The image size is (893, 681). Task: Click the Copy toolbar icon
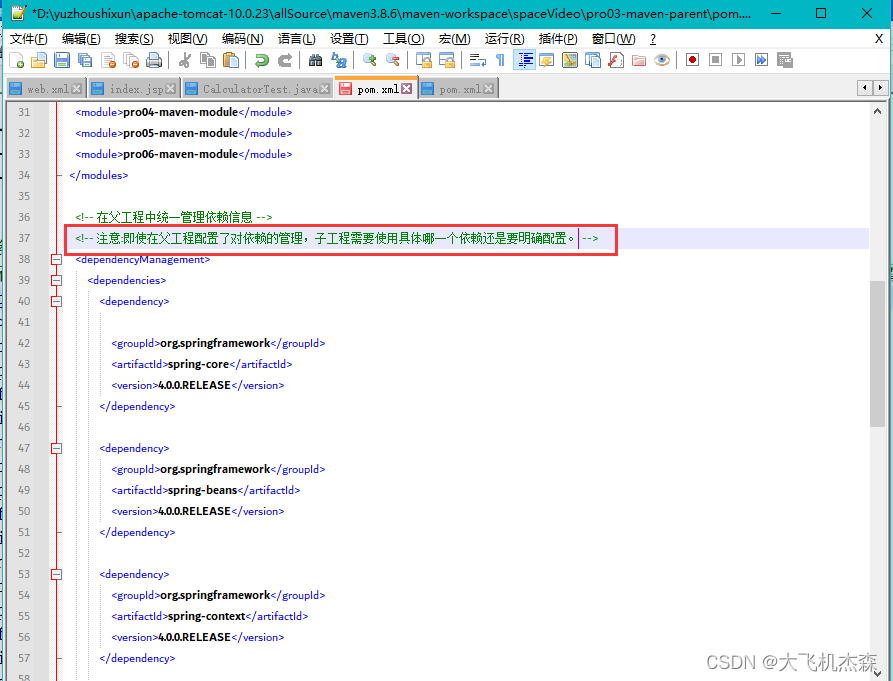[x=208, y=60]
